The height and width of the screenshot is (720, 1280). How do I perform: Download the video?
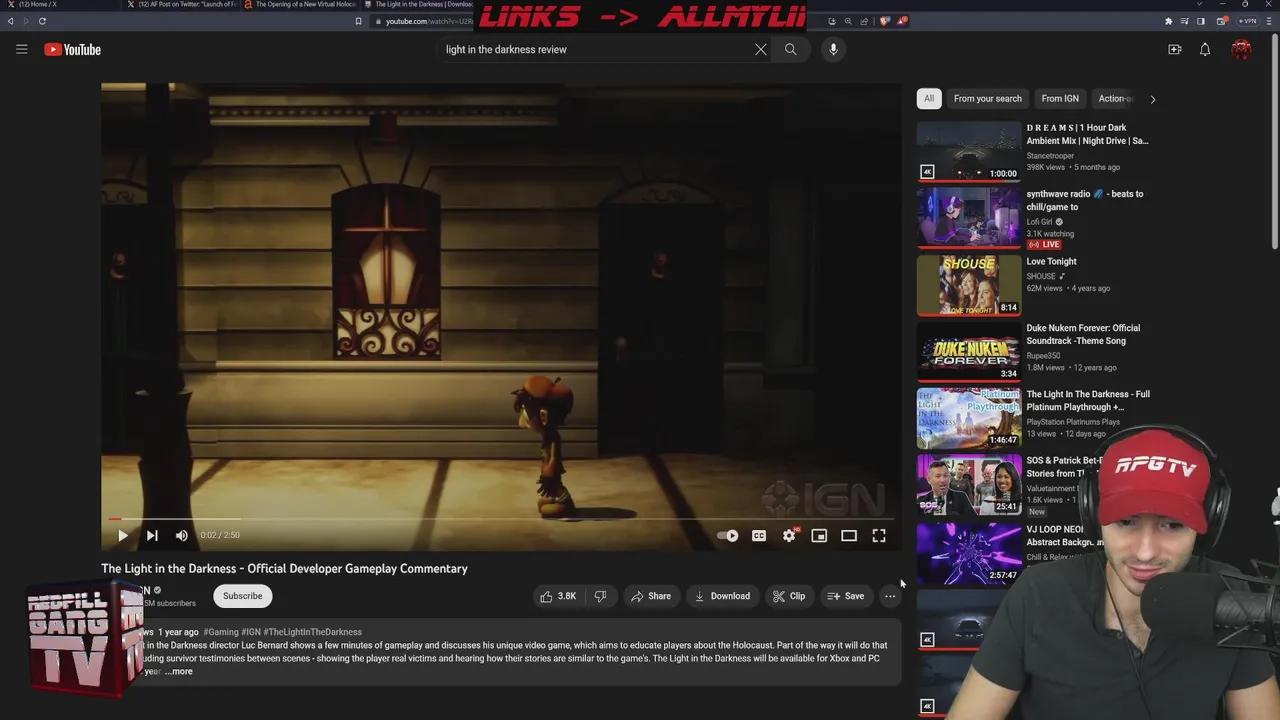coord(722,596)
